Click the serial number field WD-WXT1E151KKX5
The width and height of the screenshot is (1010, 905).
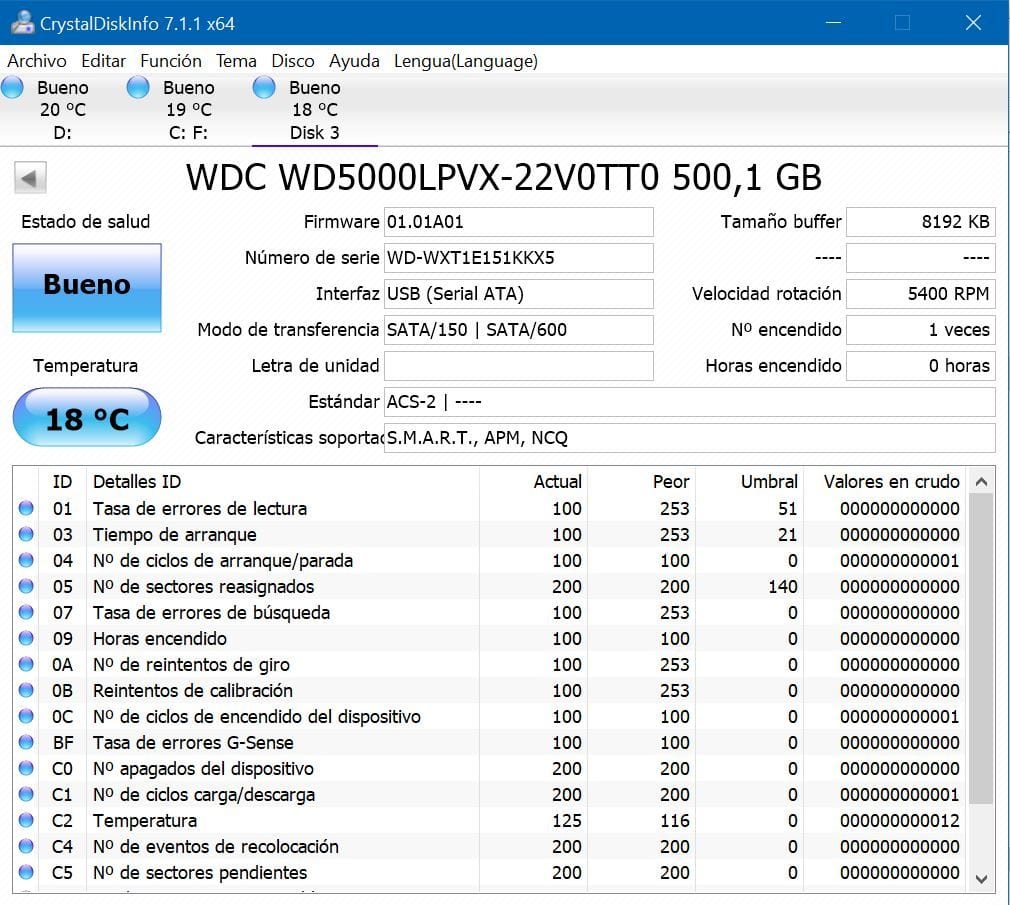point(519,258)
